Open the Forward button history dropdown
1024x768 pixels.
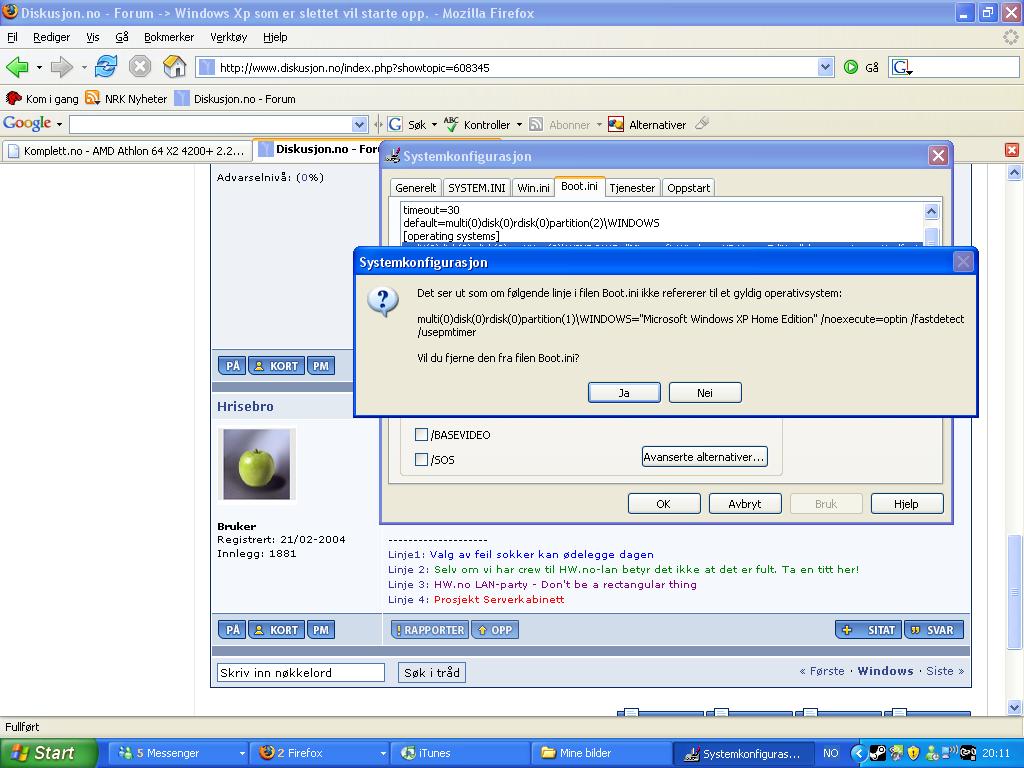point(84,67)
